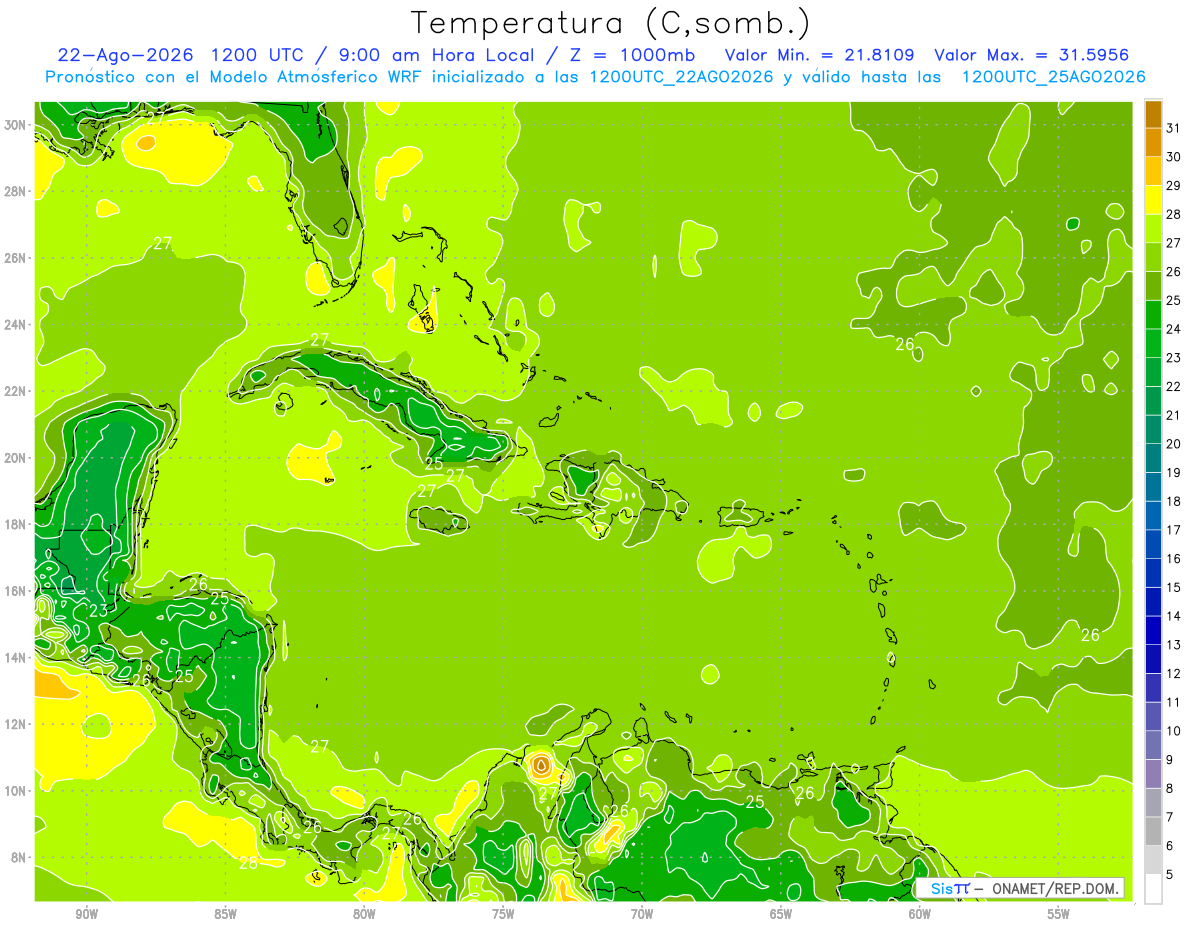The image size is (1200, 927).
Task: Click the '5' label on the color scale
Action: 1171,874
